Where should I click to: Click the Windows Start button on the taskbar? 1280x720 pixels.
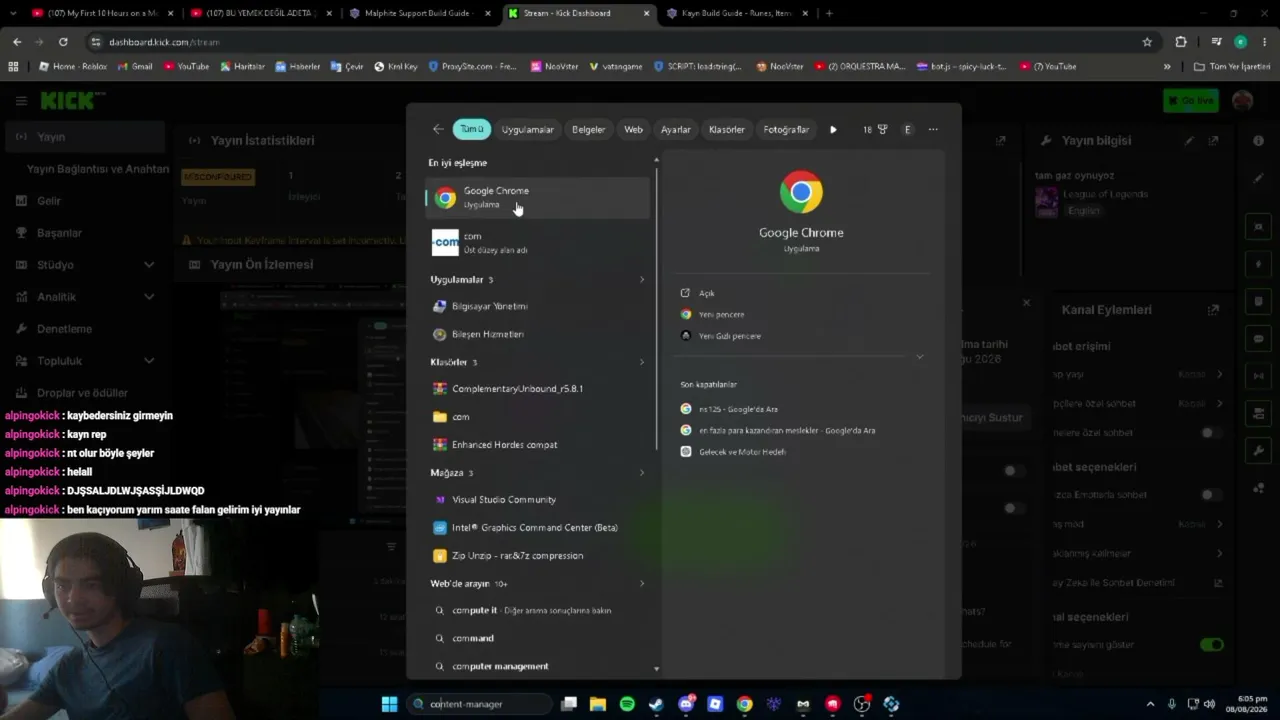click(x=389, y=704)
